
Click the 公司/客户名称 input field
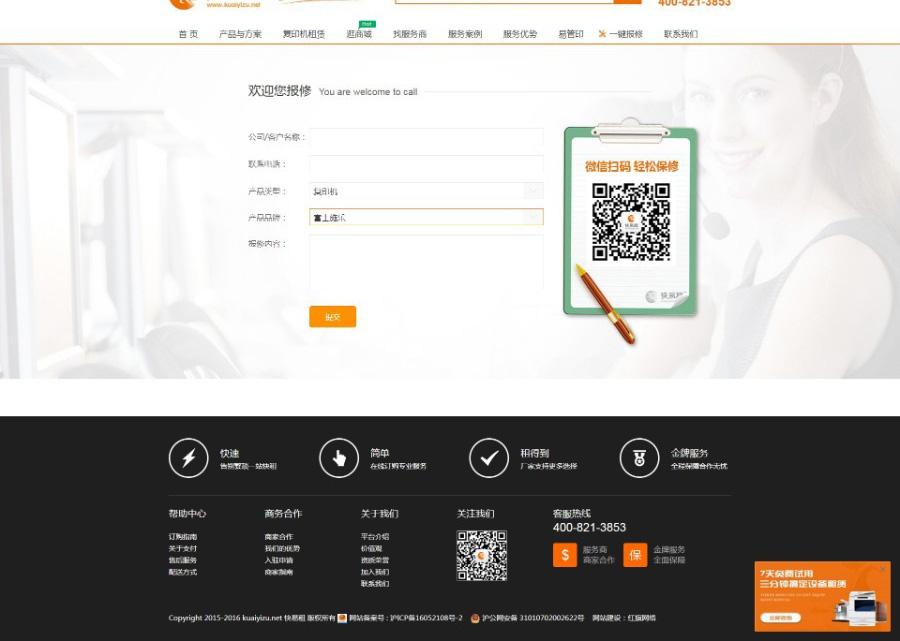(x=426, y=137)
